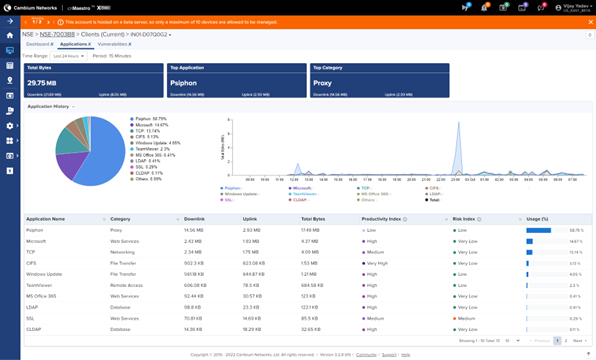
Task: Click the TeamViewer row name cell
Action: tap(39, 285)
